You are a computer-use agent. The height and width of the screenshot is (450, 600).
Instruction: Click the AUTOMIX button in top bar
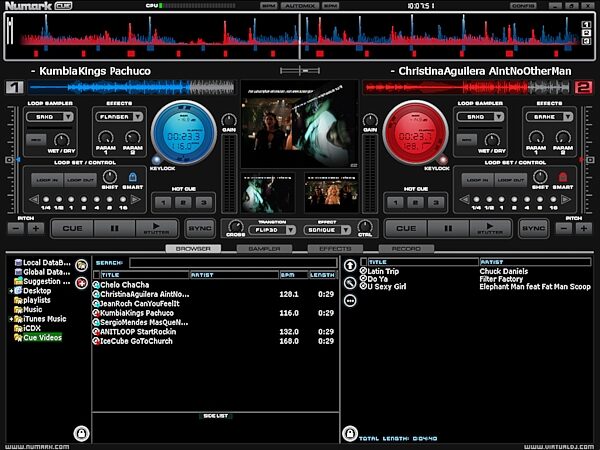pyautogui.click(x=300, y=6)
